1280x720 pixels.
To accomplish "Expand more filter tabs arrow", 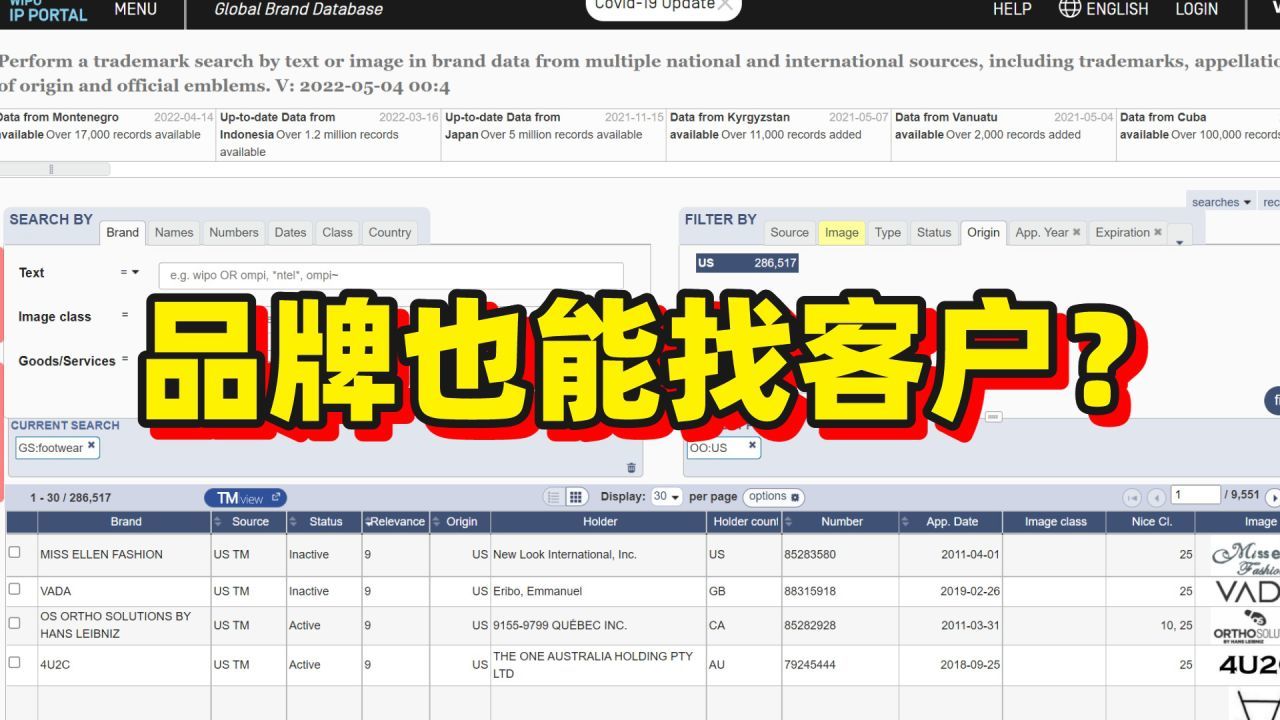I will 1180,238.
